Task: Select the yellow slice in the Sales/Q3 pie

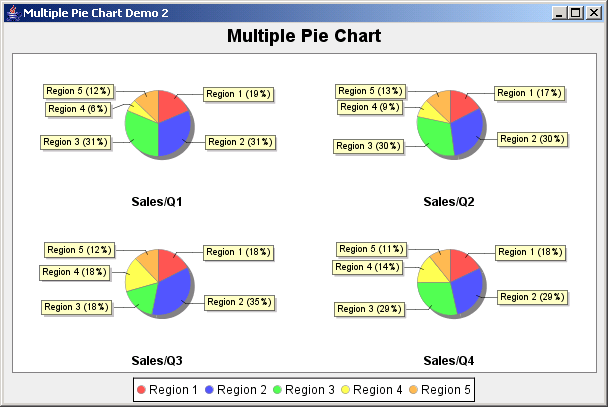Action: click(x=138, y=274)
